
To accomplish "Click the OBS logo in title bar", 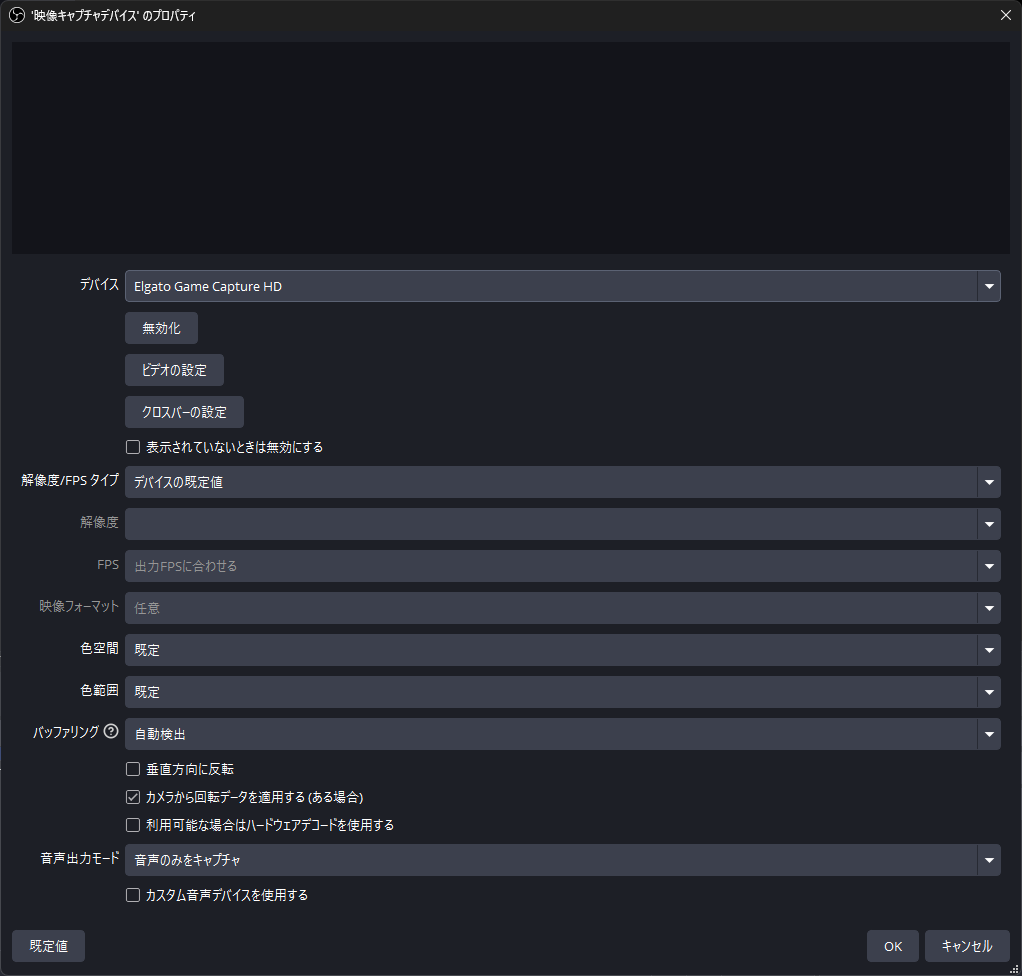I will point(17,15).
